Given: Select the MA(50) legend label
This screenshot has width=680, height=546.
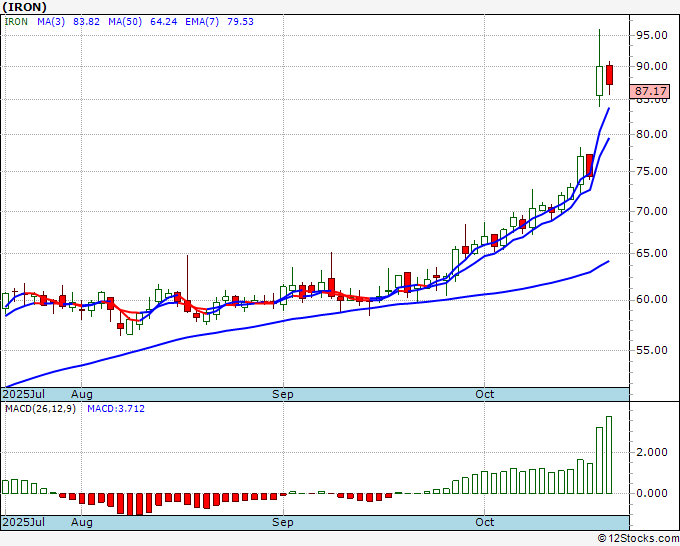Looking at the screenshot, I should point(125,22).
